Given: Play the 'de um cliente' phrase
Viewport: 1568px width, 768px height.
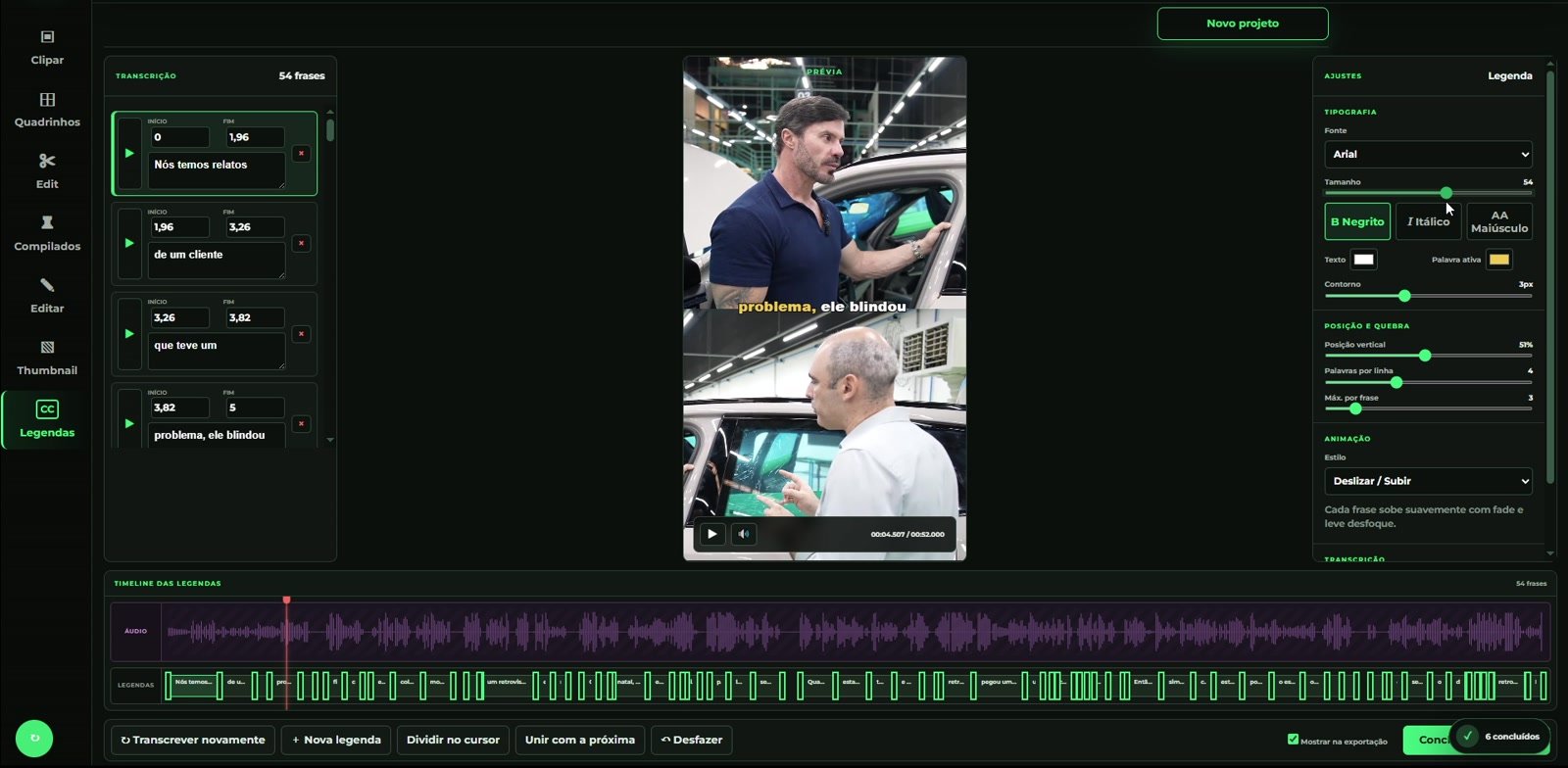Looking at the screenshot, I should 129,243.
